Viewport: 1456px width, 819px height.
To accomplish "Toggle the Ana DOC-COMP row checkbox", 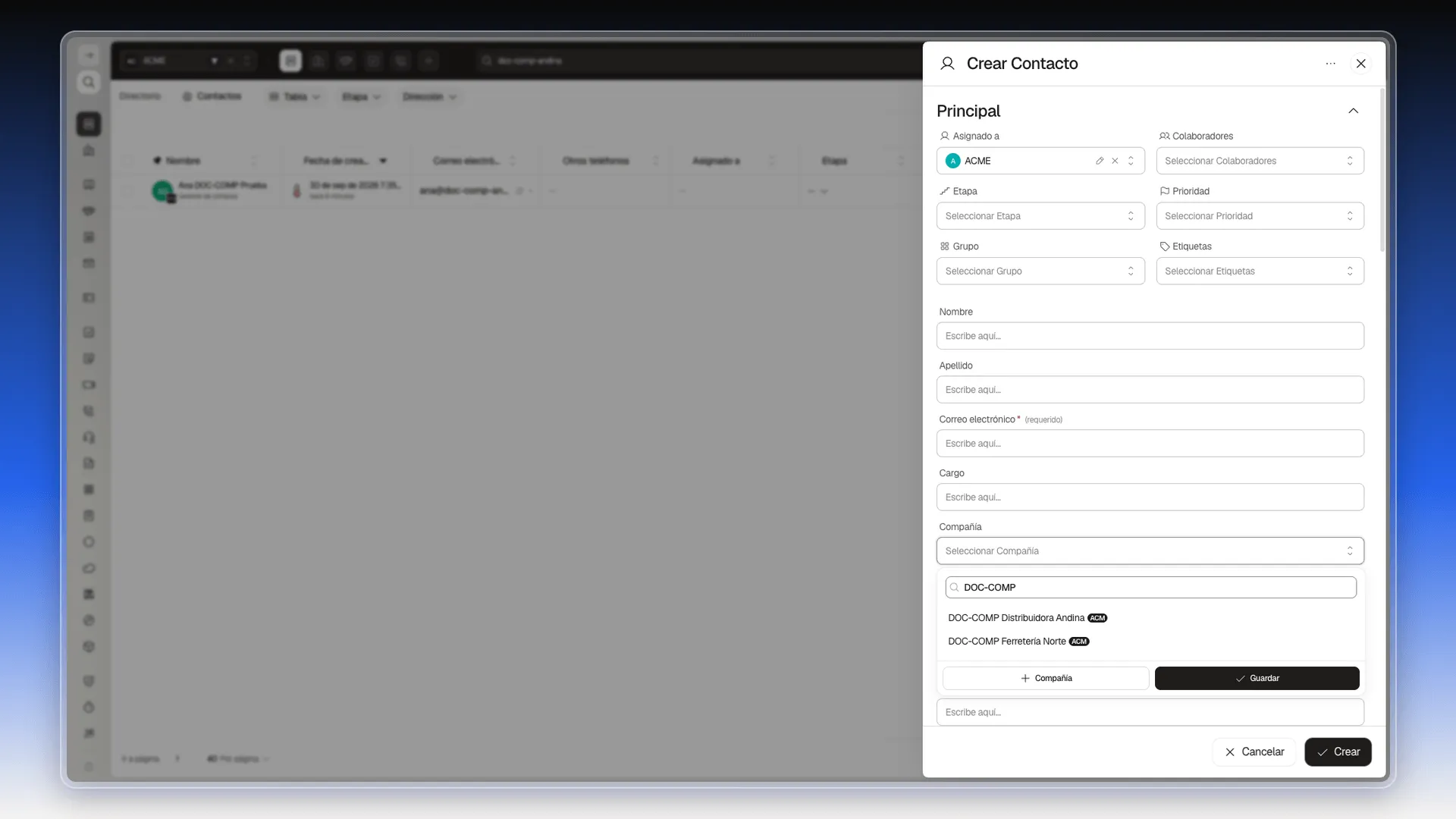I will pos(127,190).
